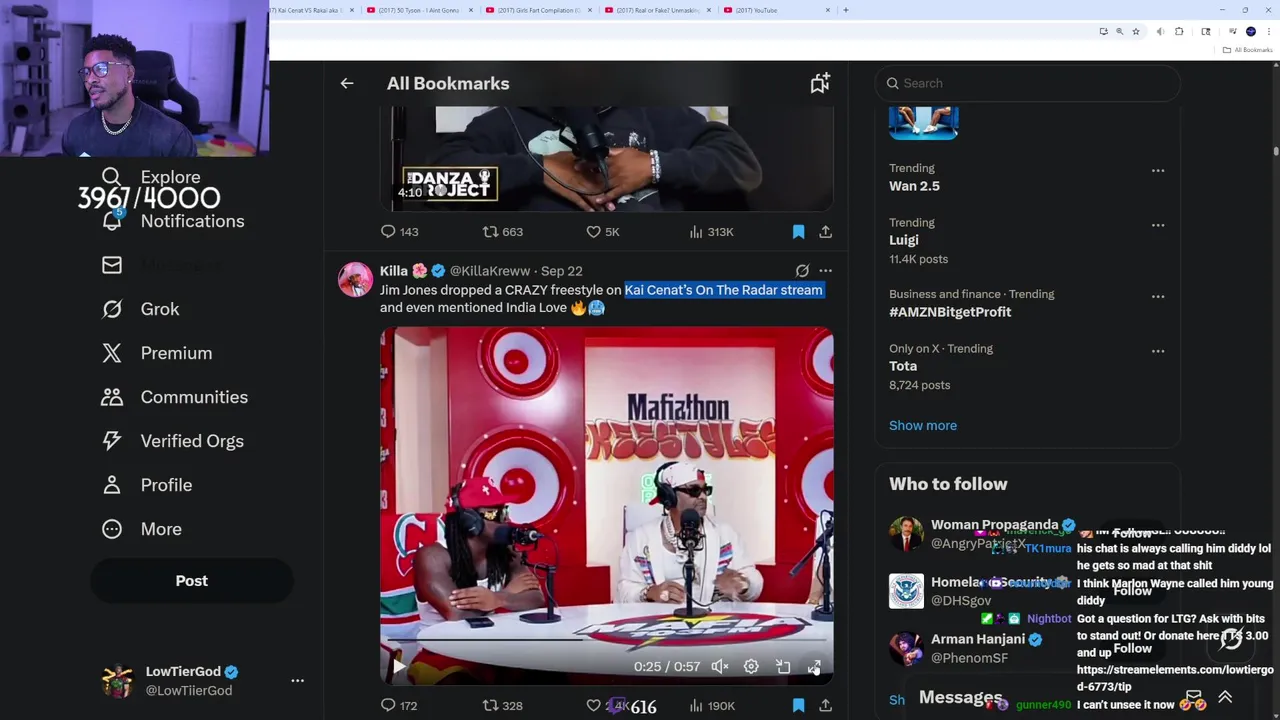The image size is (1280, 720).
Task: Open the Explore search icon in sidebar
Action: [111, 177]
